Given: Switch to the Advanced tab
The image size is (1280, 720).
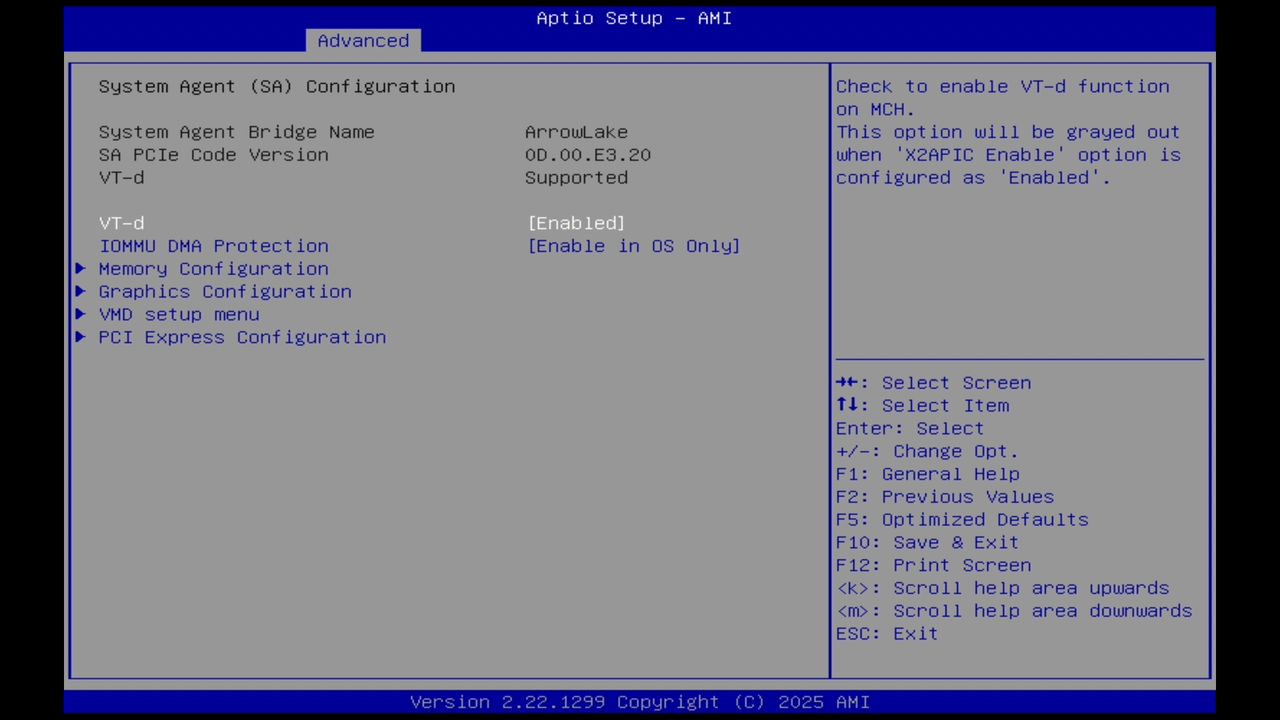Looking at the screenshot, I should point(363,40).
